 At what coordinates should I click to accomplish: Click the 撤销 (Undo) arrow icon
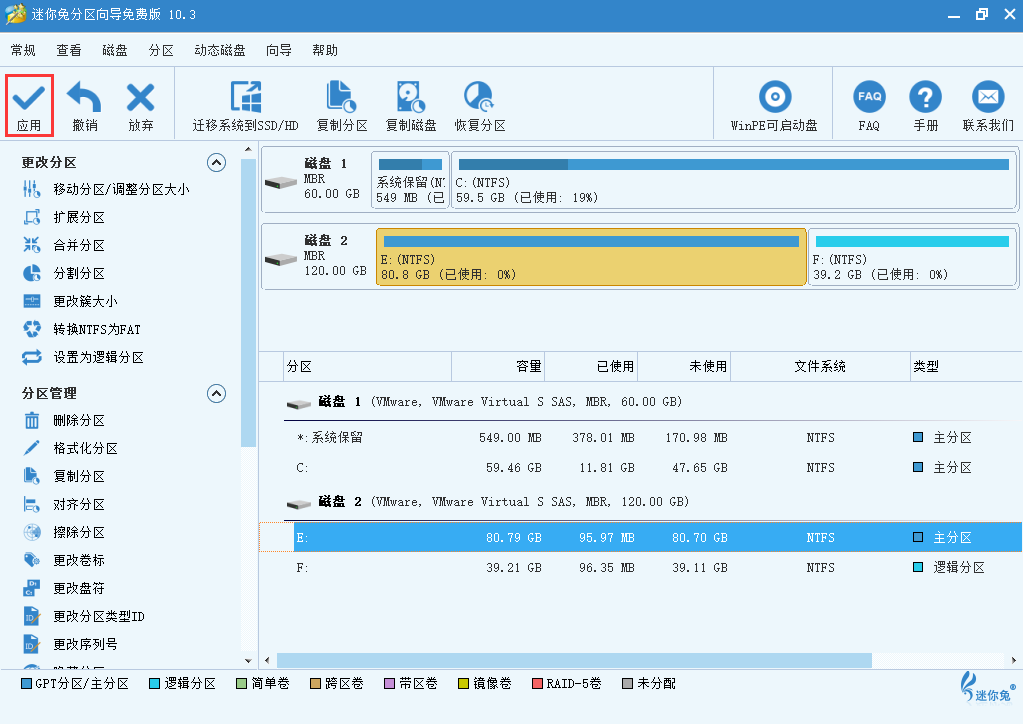(84, 98)
